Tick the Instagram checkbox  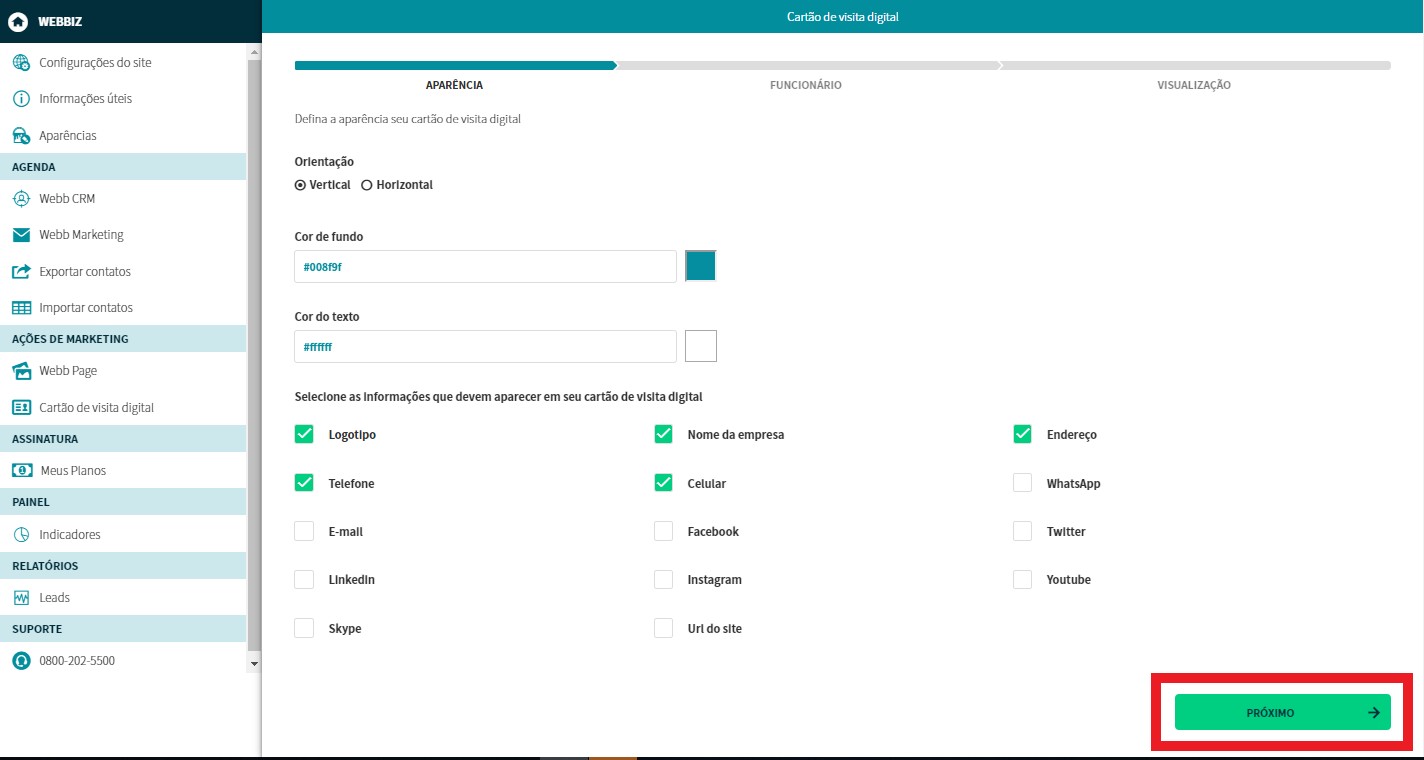[663, 580]
